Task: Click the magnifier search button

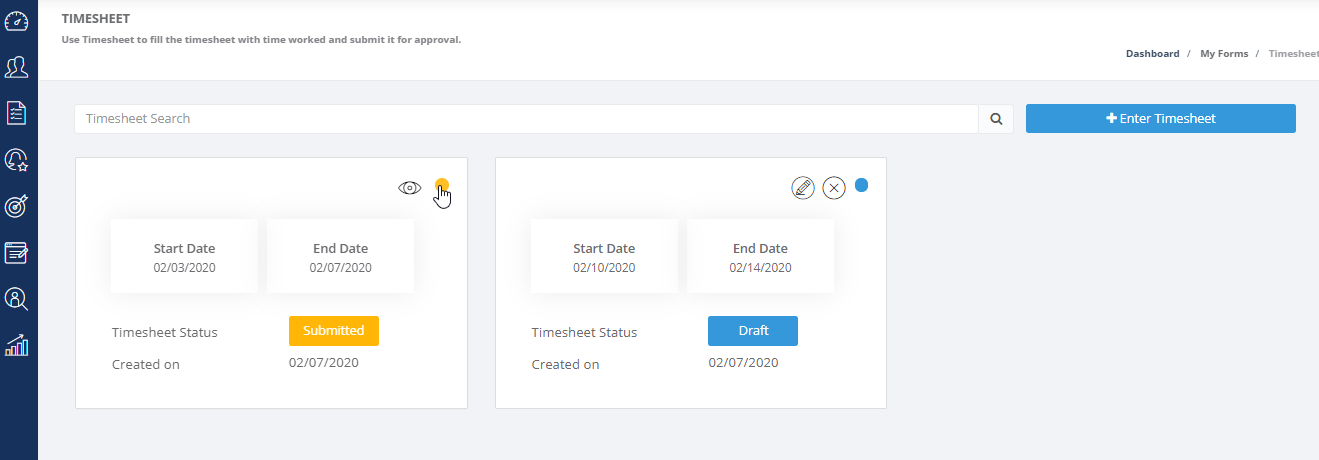Action: [x=996, y=119]
